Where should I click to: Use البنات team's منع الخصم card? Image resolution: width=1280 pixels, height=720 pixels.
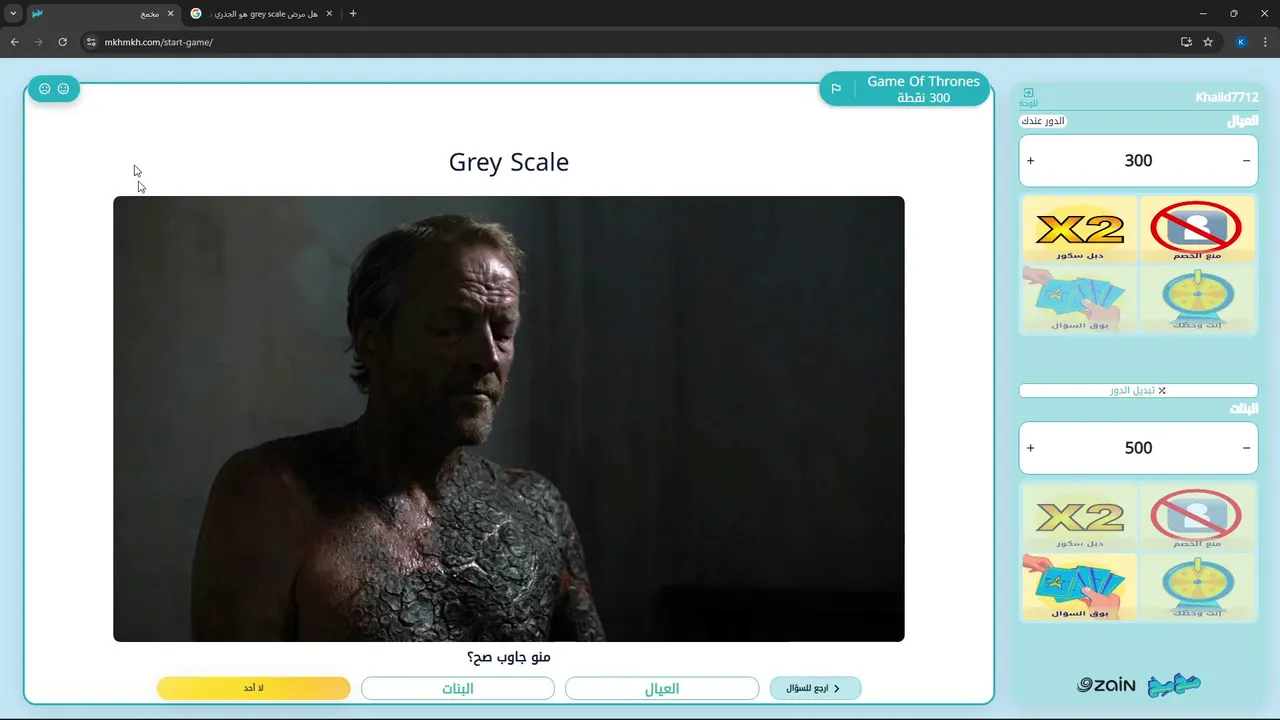pyautogui.click(x=1197, y=517)
